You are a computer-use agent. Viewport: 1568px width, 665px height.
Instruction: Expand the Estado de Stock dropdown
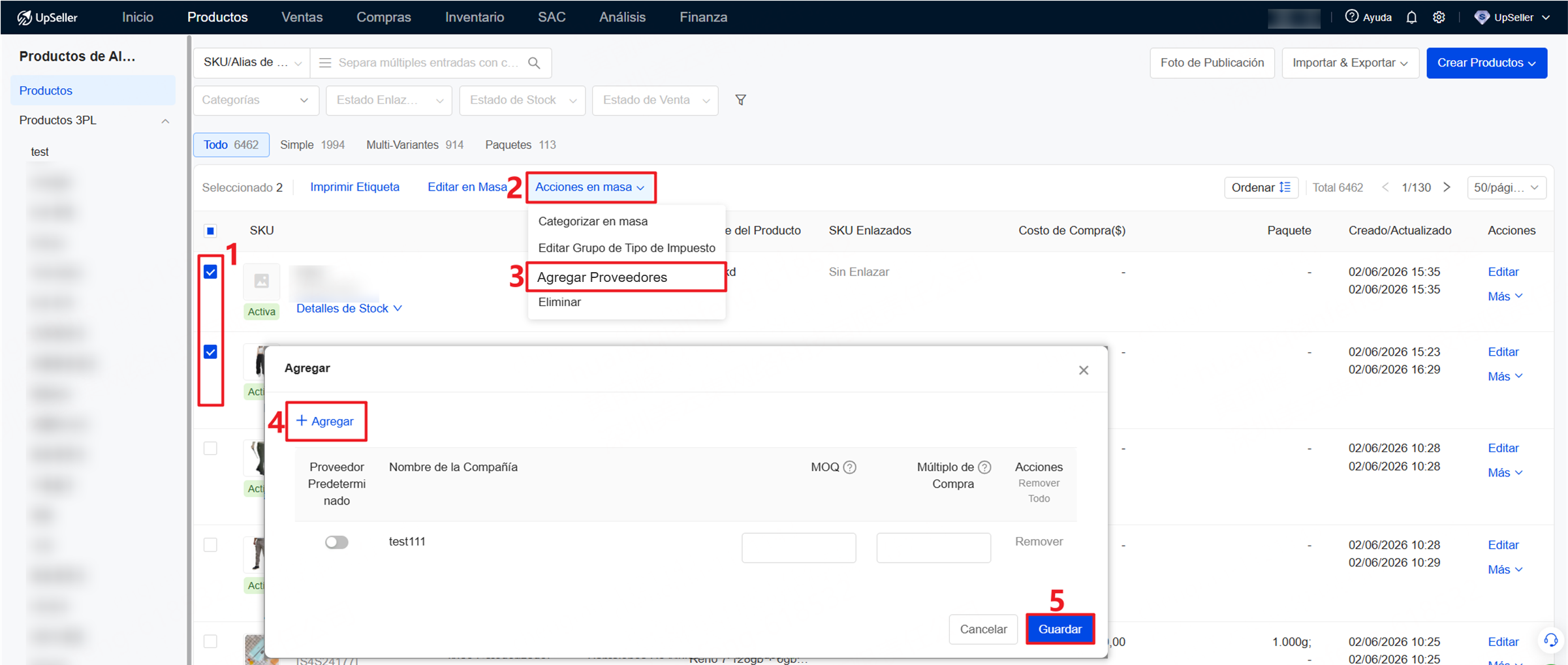tap(522, 100)
